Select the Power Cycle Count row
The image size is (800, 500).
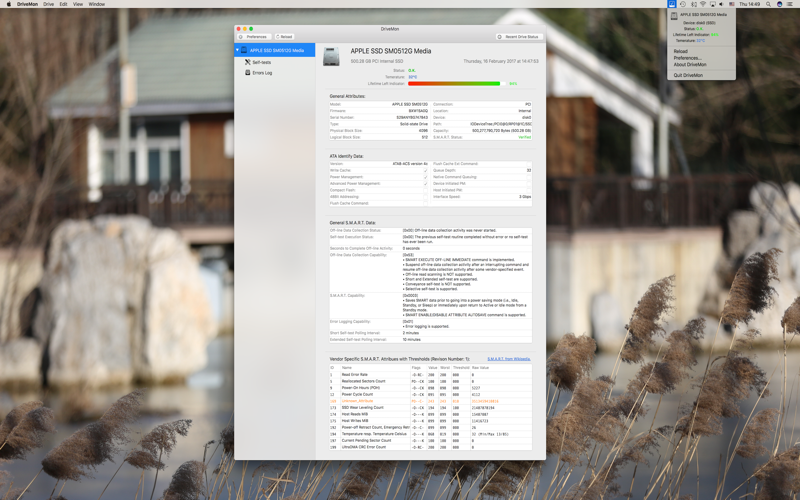tap(430, 394)
